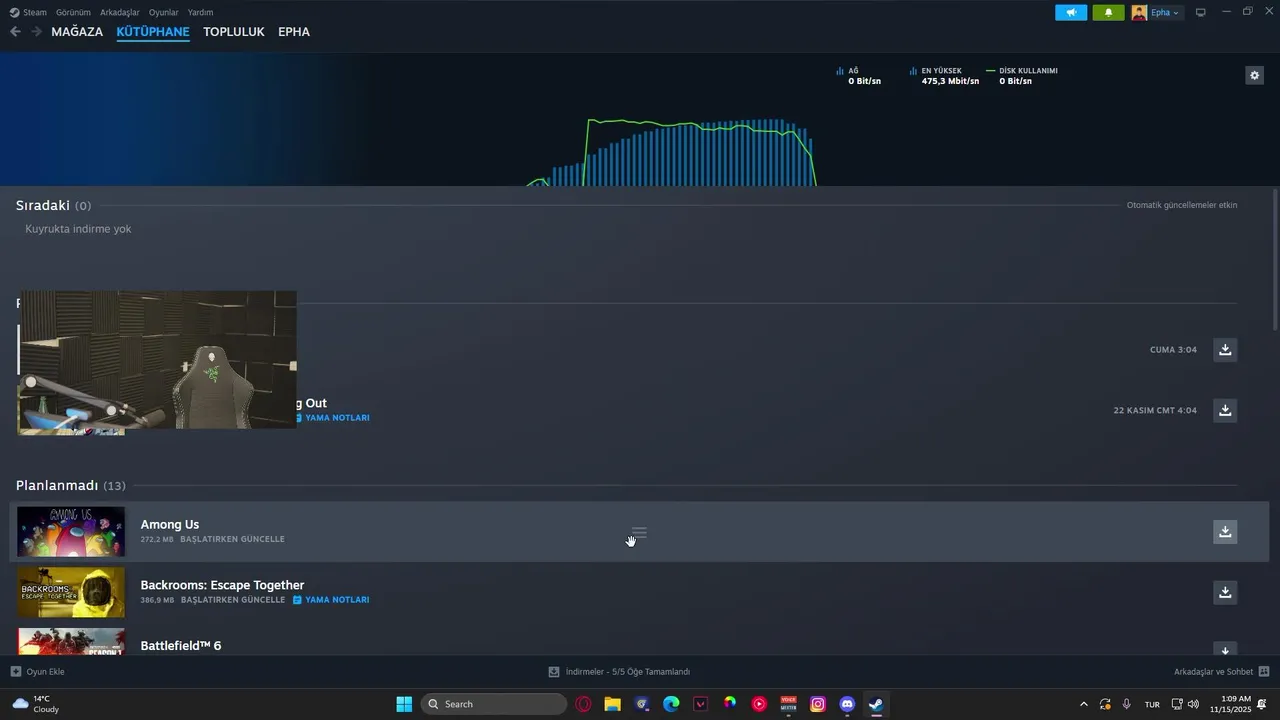The height and width of the screenshot is (720, 1280).
Task: Open the TOPLULUK tab
Action: point(234,32)
